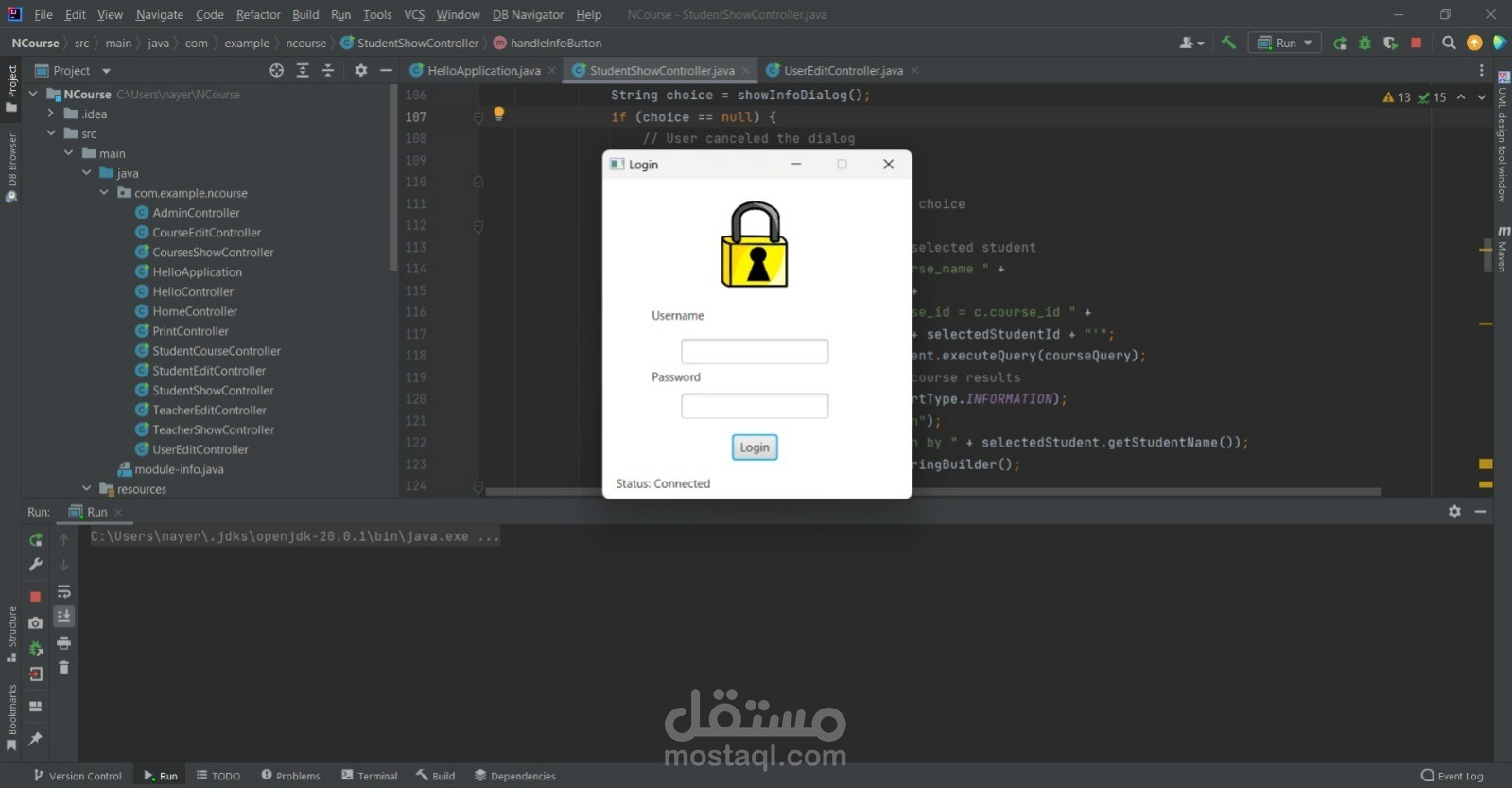Screen dimensions: 1512x788
Task: Open Run configuration dropdown
Action: [1286, 43]
